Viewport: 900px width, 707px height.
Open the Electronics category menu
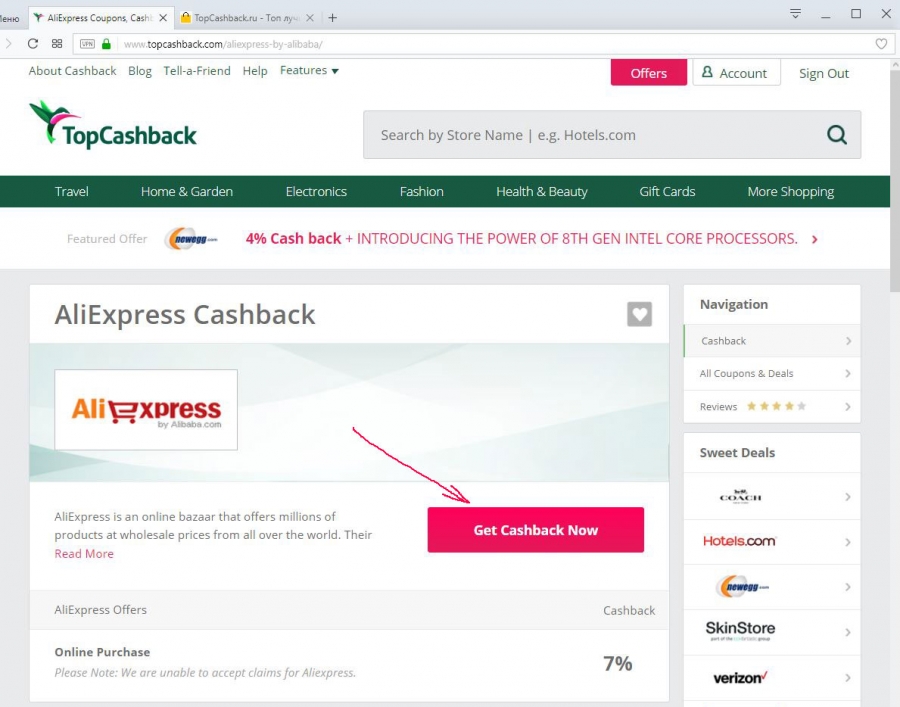point(316,192)
